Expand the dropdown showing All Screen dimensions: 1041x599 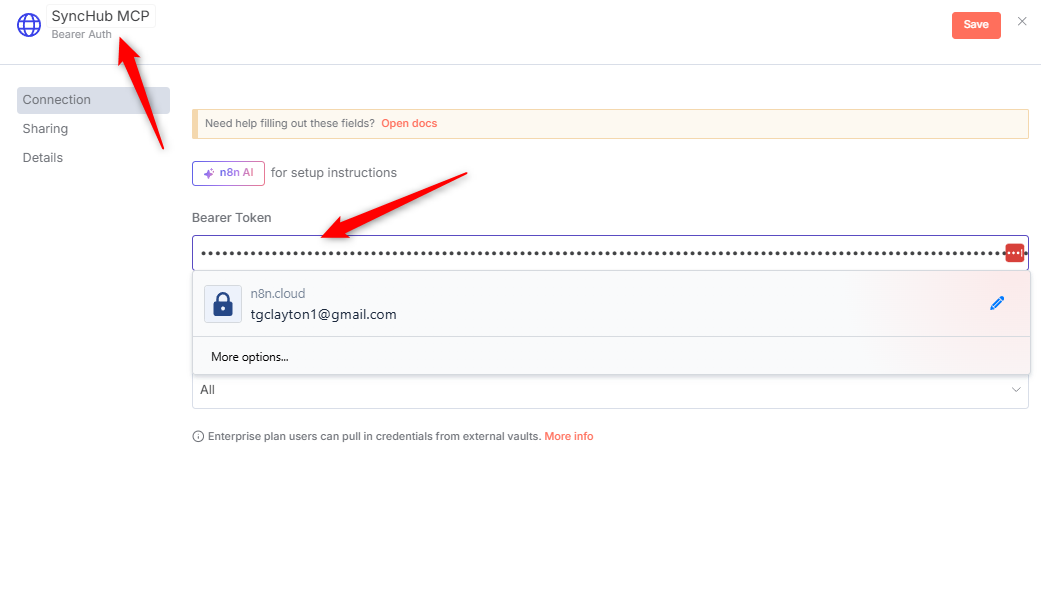pos(609,390)
